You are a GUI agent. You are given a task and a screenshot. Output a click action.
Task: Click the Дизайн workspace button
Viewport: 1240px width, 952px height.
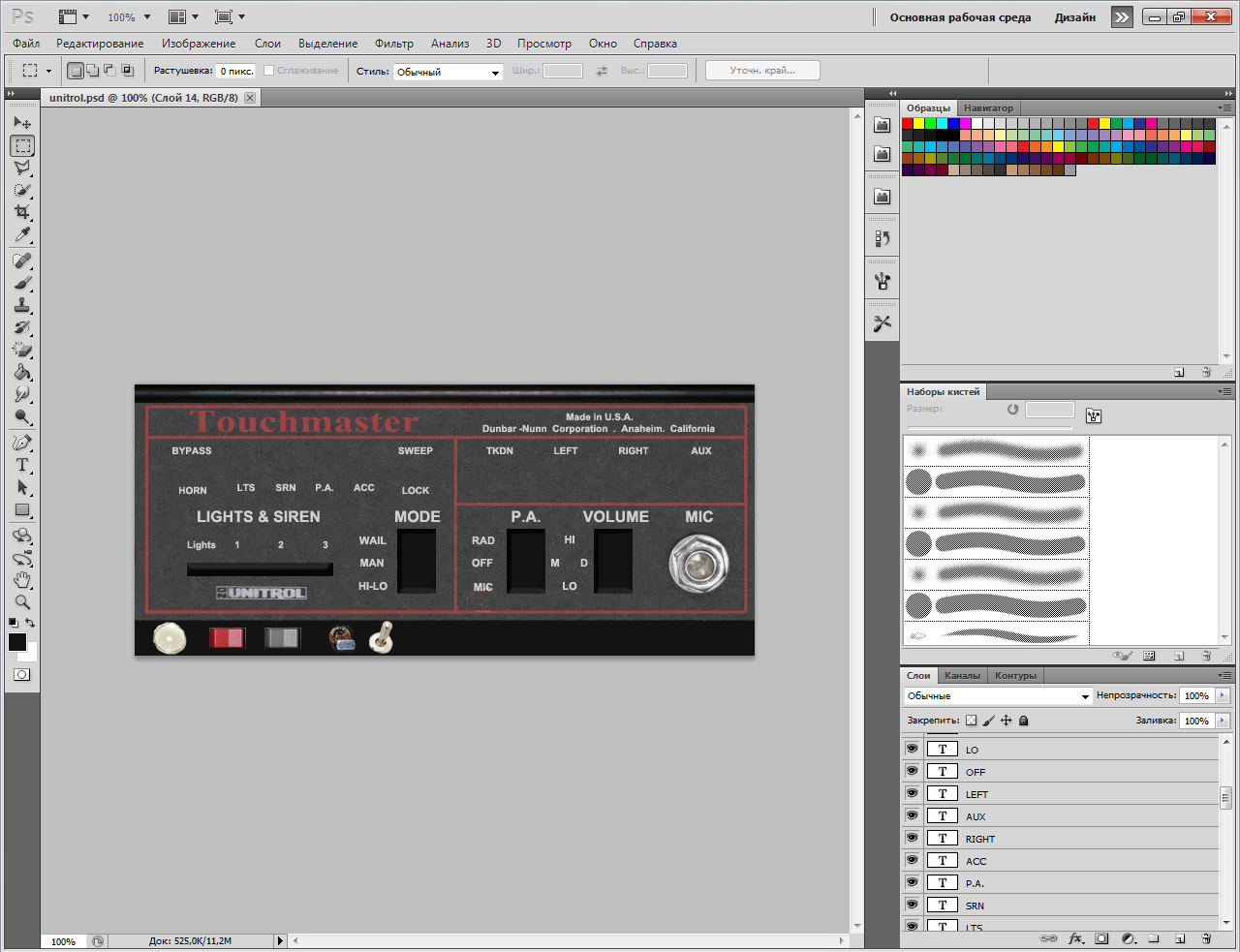point(1074,17)
